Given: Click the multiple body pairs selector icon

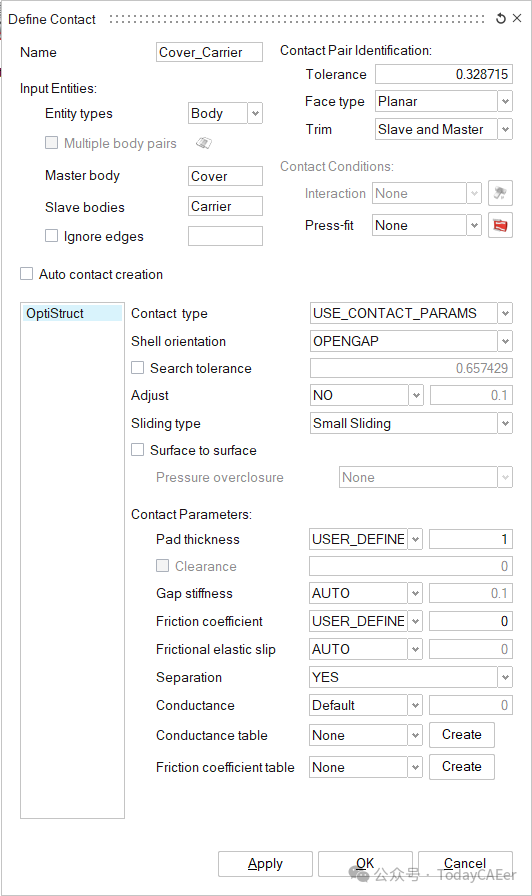Looking at the screenshot, I should [203, 143].
